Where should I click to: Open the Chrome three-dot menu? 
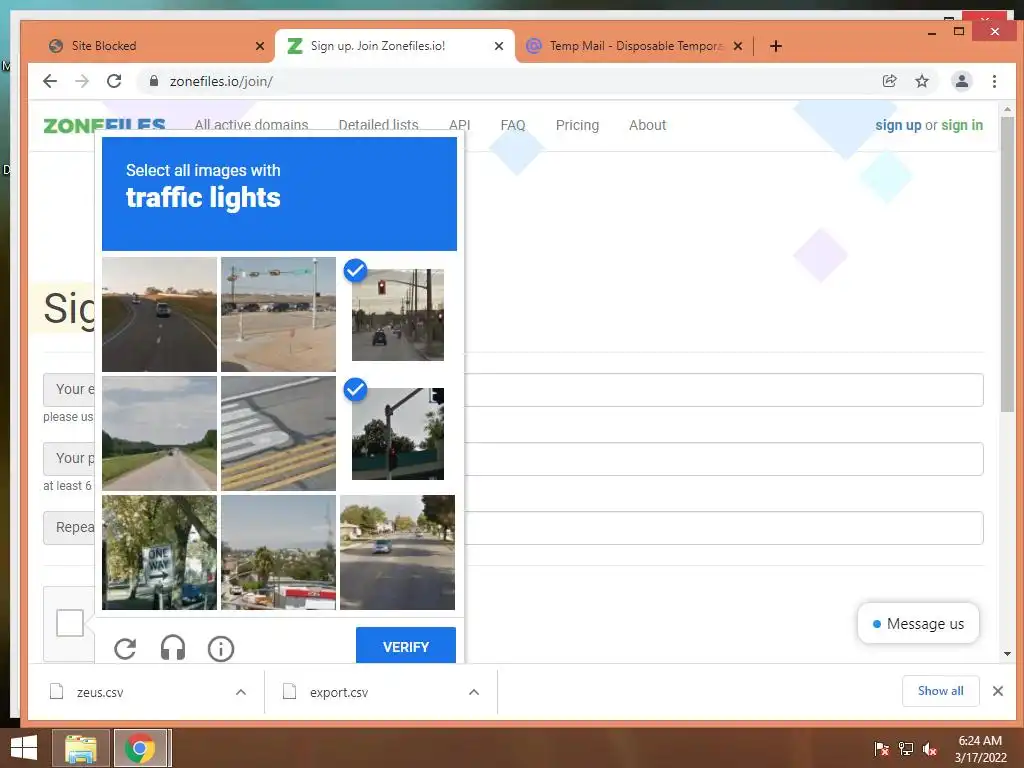[994, 81]
